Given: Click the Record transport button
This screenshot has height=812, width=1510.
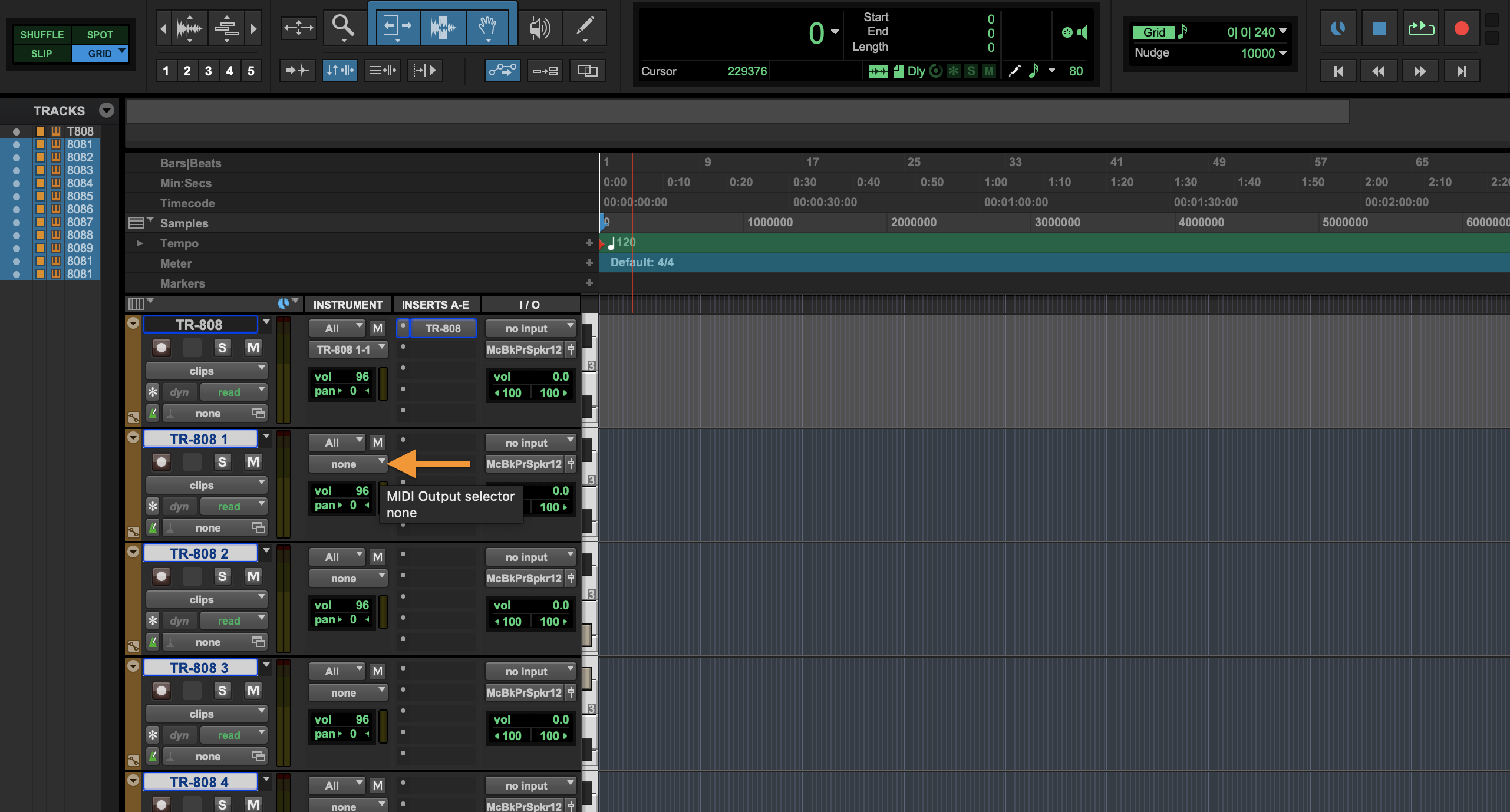Looking at the screenshot, I should (1461, 28).
